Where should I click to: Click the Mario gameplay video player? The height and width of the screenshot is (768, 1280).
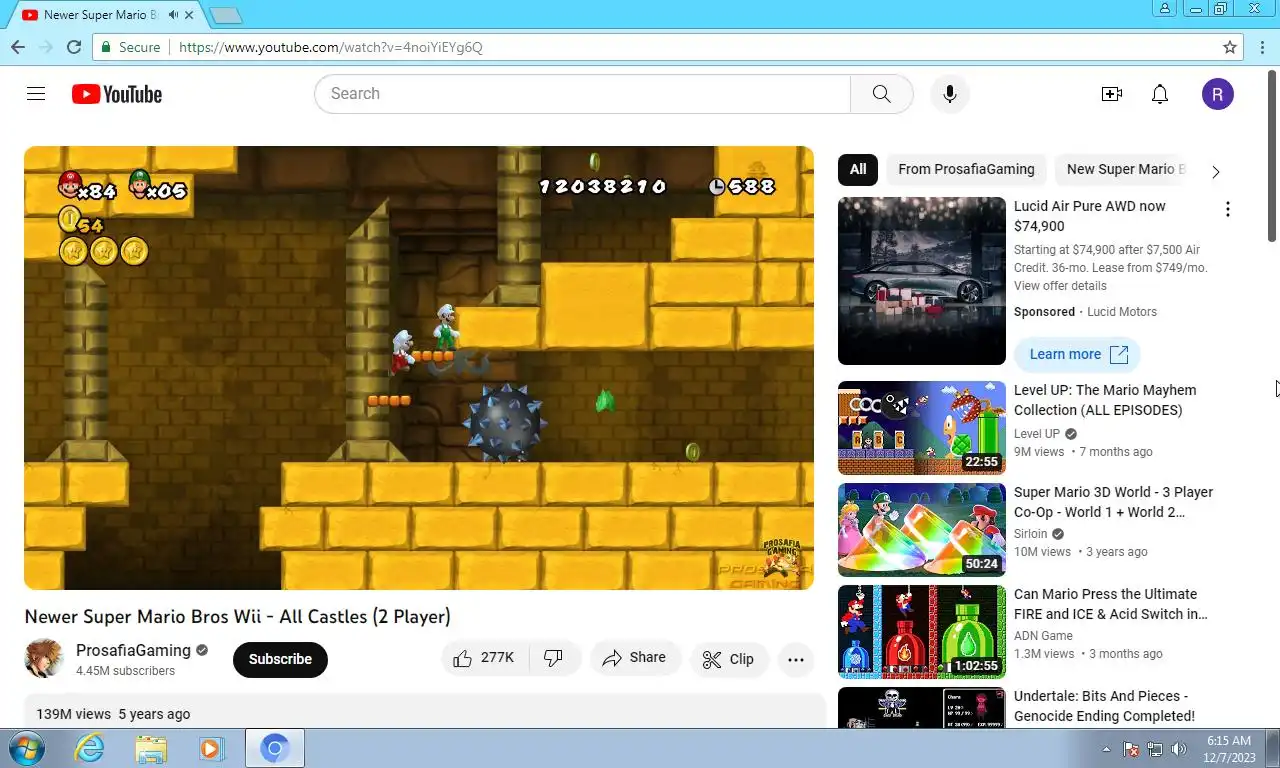pyautogui.click(x=419, y=368)
